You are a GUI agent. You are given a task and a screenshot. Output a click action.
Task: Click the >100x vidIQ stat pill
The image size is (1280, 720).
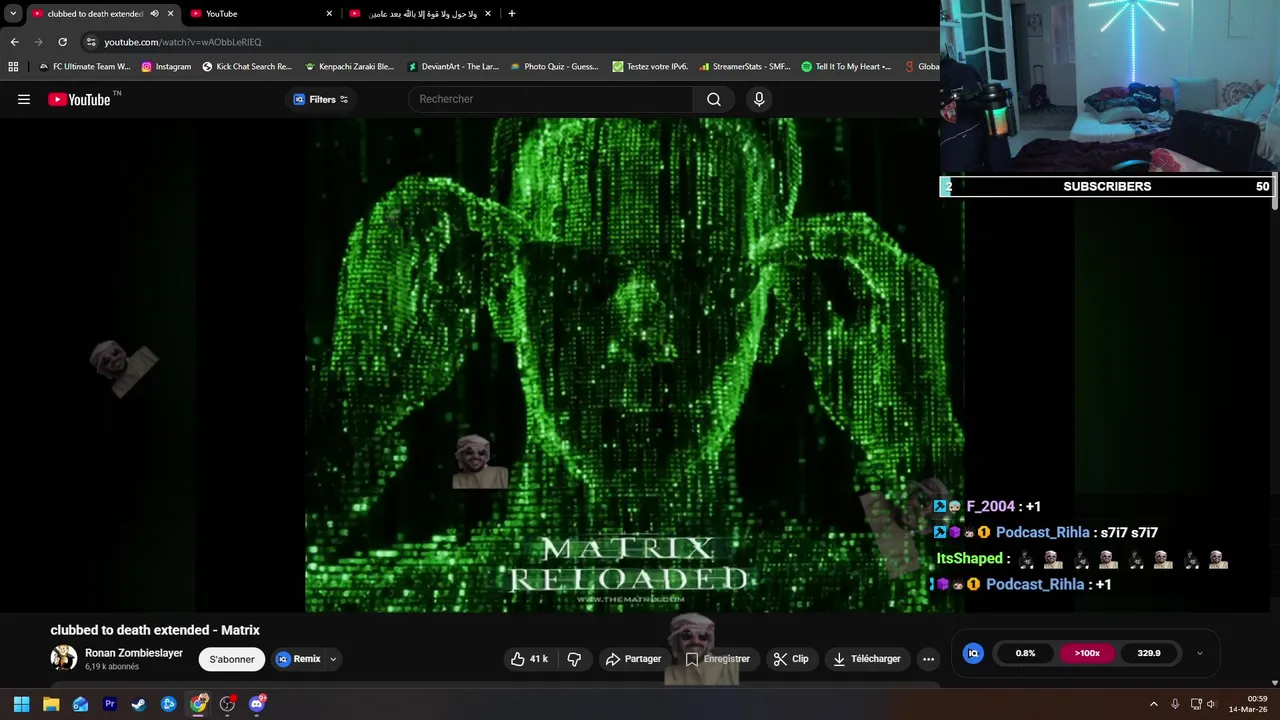[1087, 653]
